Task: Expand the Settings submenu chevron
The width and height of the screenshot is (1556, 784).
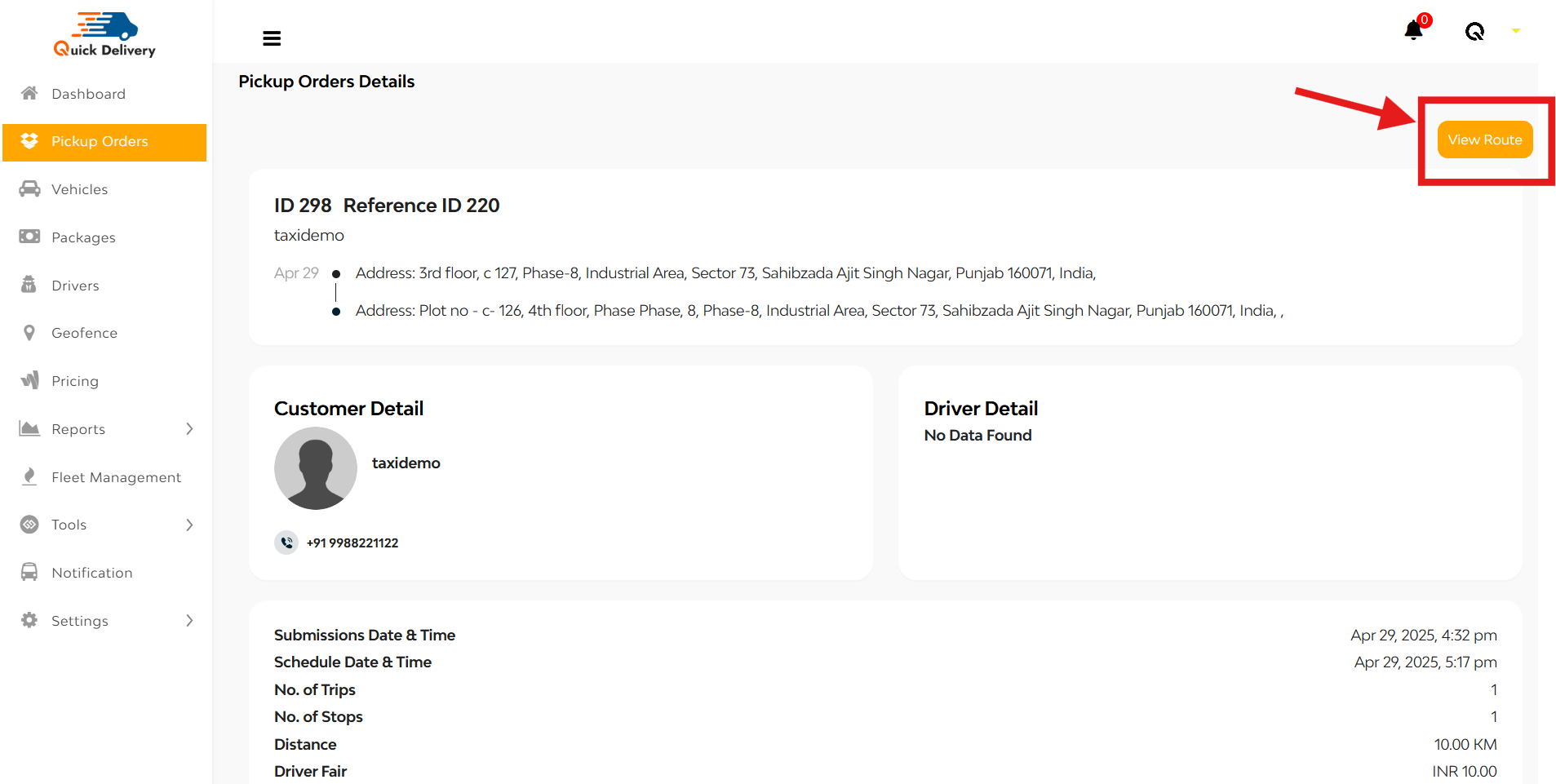Action: click(189, 621)
